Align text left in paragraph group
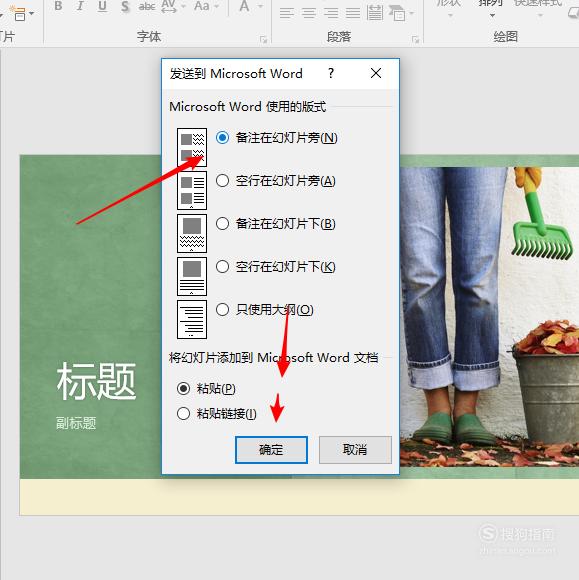 (x=287, y=14)
